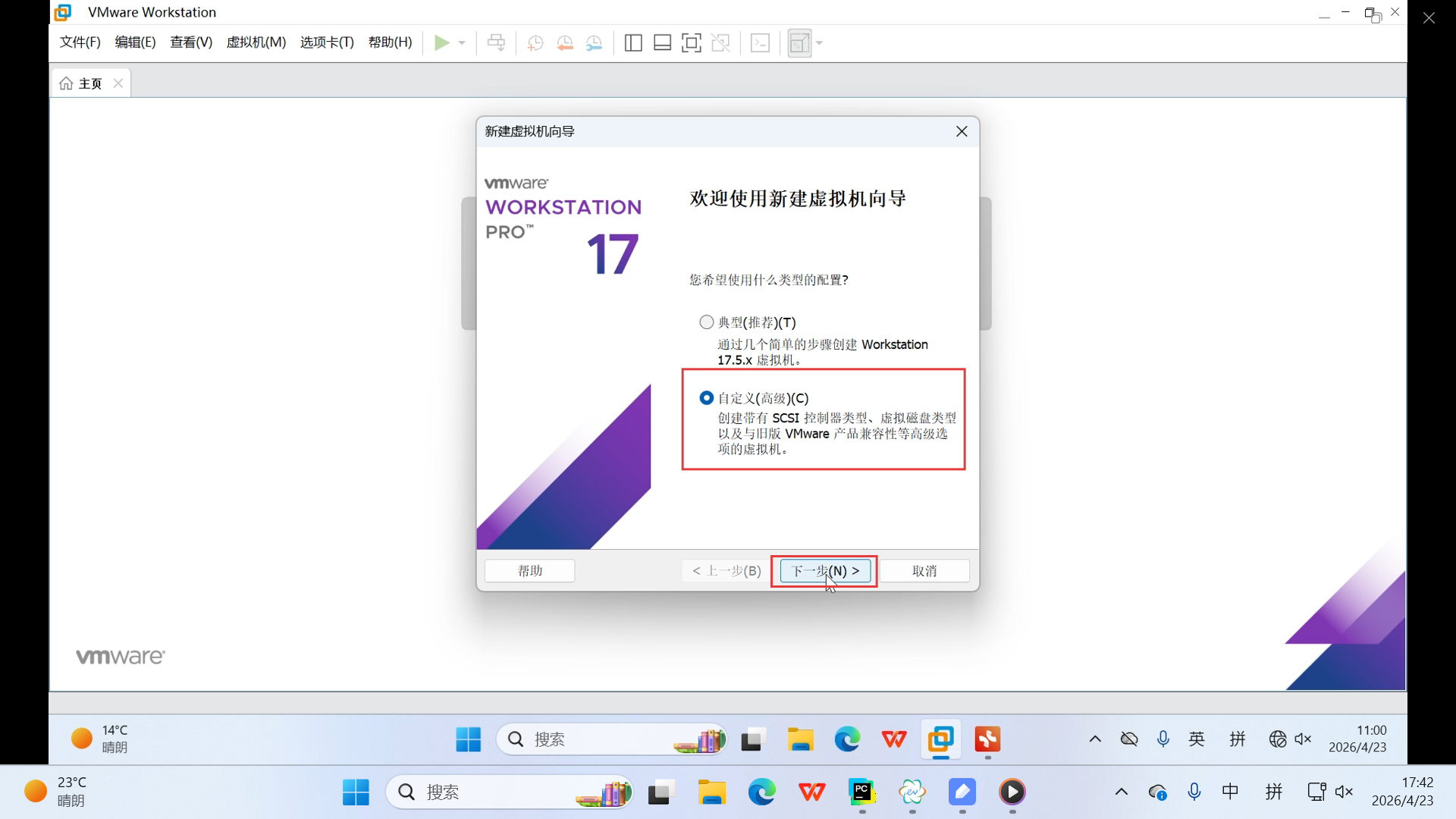Click the revert snapshot toolbar icon
Image resolution: width=1456 pixels, height=819 pixels.
pyautogui.click(x=565, y=43)
